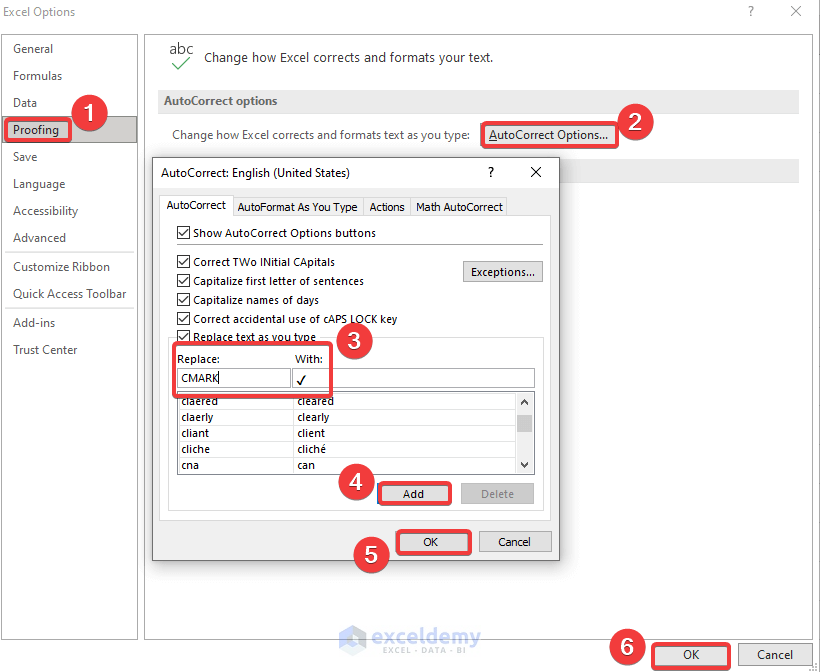
Task: Select the claerly replacement row
Action: 347,417
